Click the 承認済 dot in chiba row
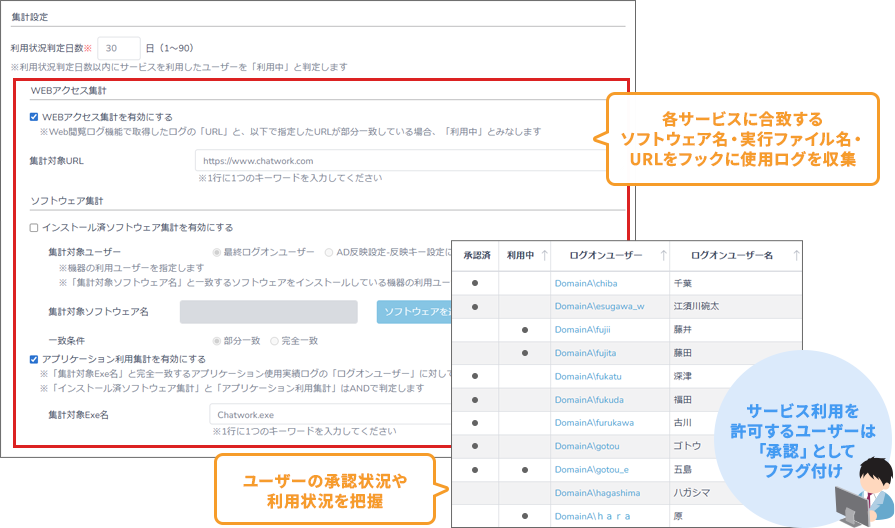Viewport: 895px width, 528px height. [x=475, y=283]
